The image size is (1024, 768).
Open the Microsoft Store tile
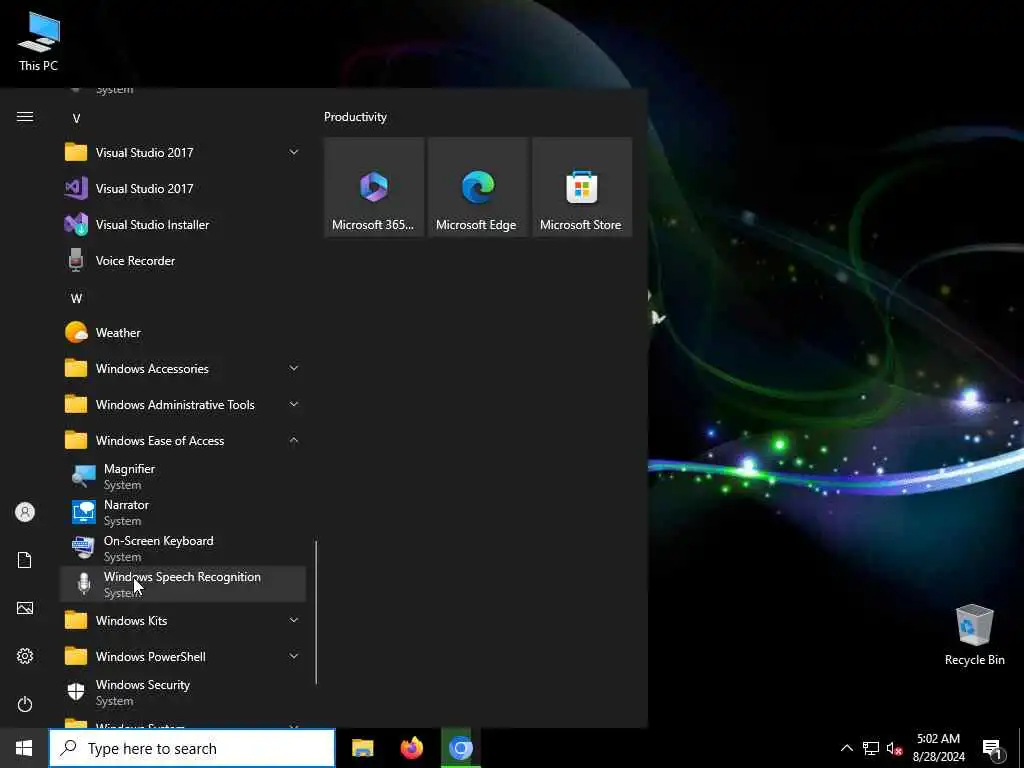(581, 187)
